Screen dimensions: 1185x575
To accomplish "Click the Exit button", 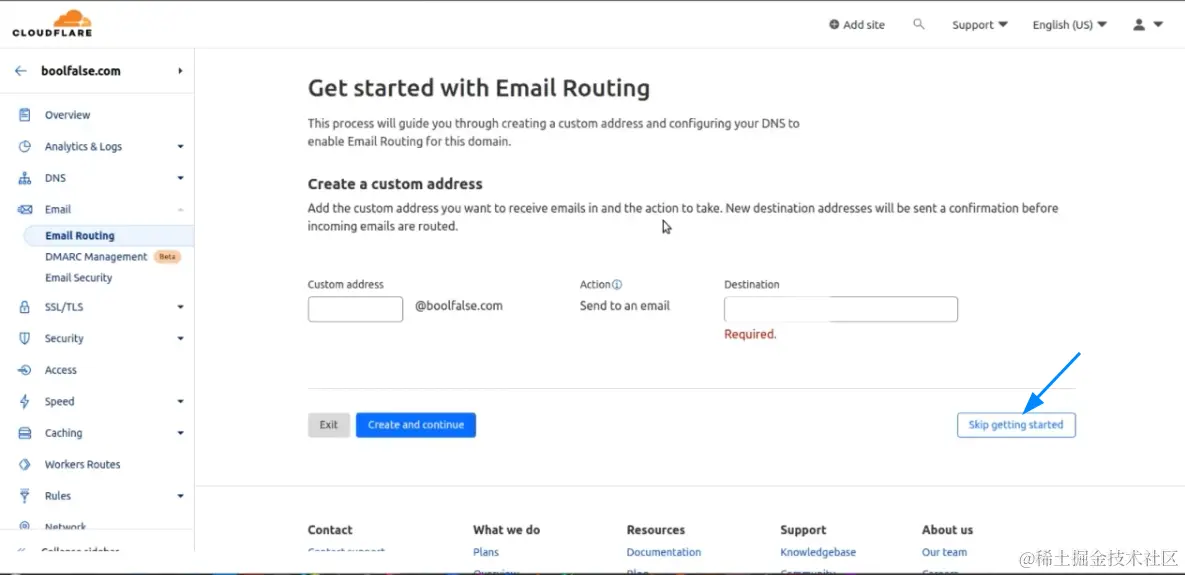I will (x=329, y=425).
